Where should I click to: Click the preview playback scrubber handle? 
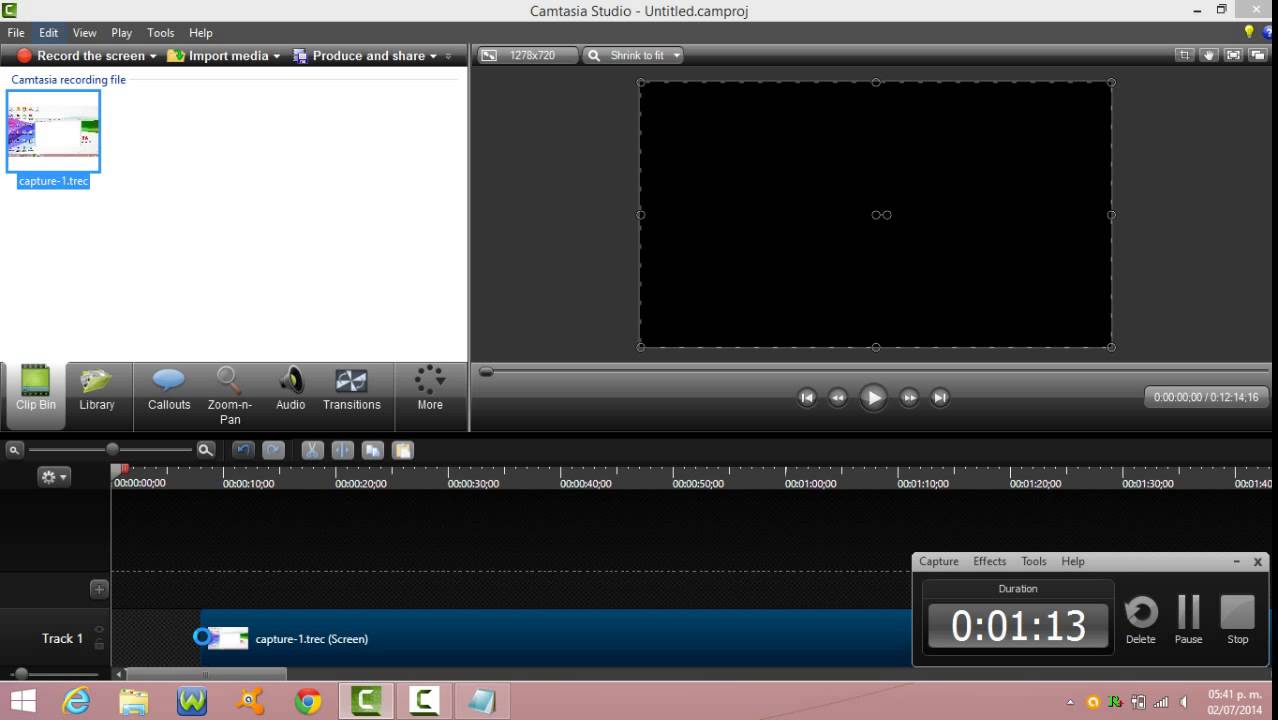pos(486,371)
